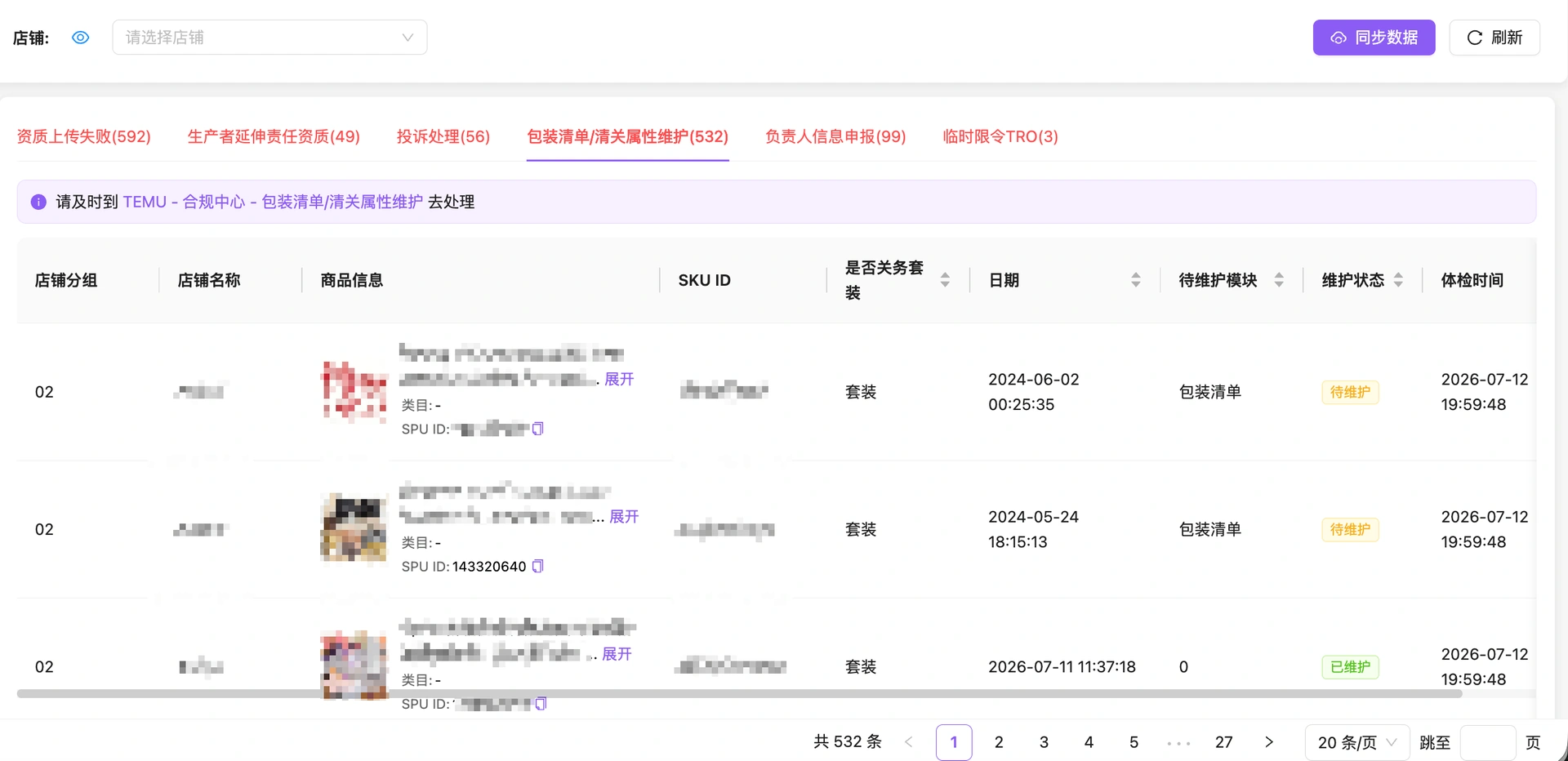
Task: Click the info icon in the notice banner
Action: 38,202
